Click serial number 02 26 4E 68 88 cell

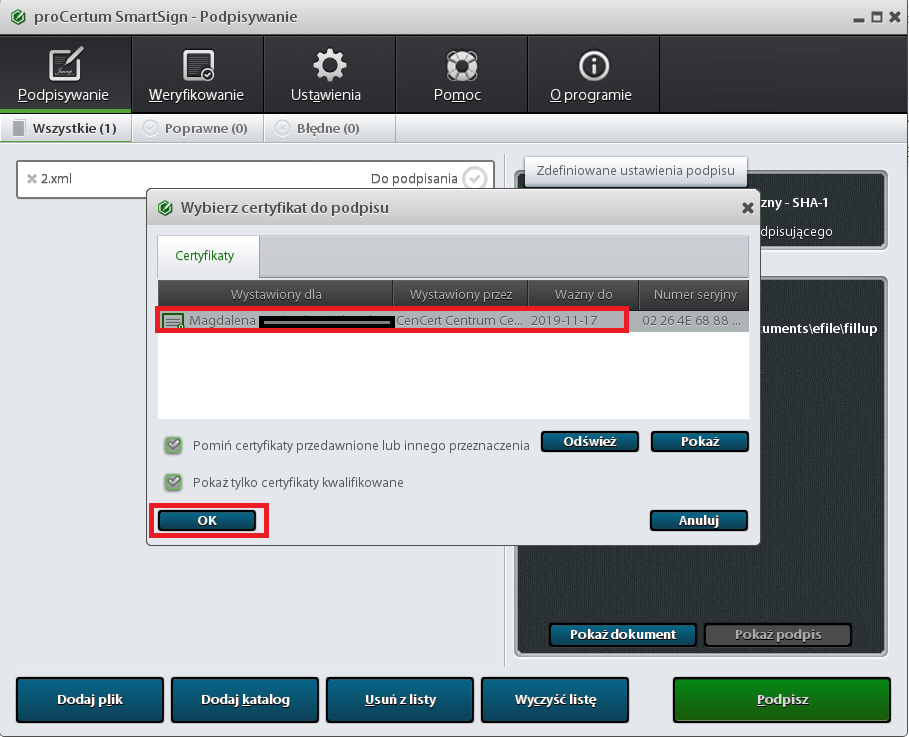[x=691, y=320]
